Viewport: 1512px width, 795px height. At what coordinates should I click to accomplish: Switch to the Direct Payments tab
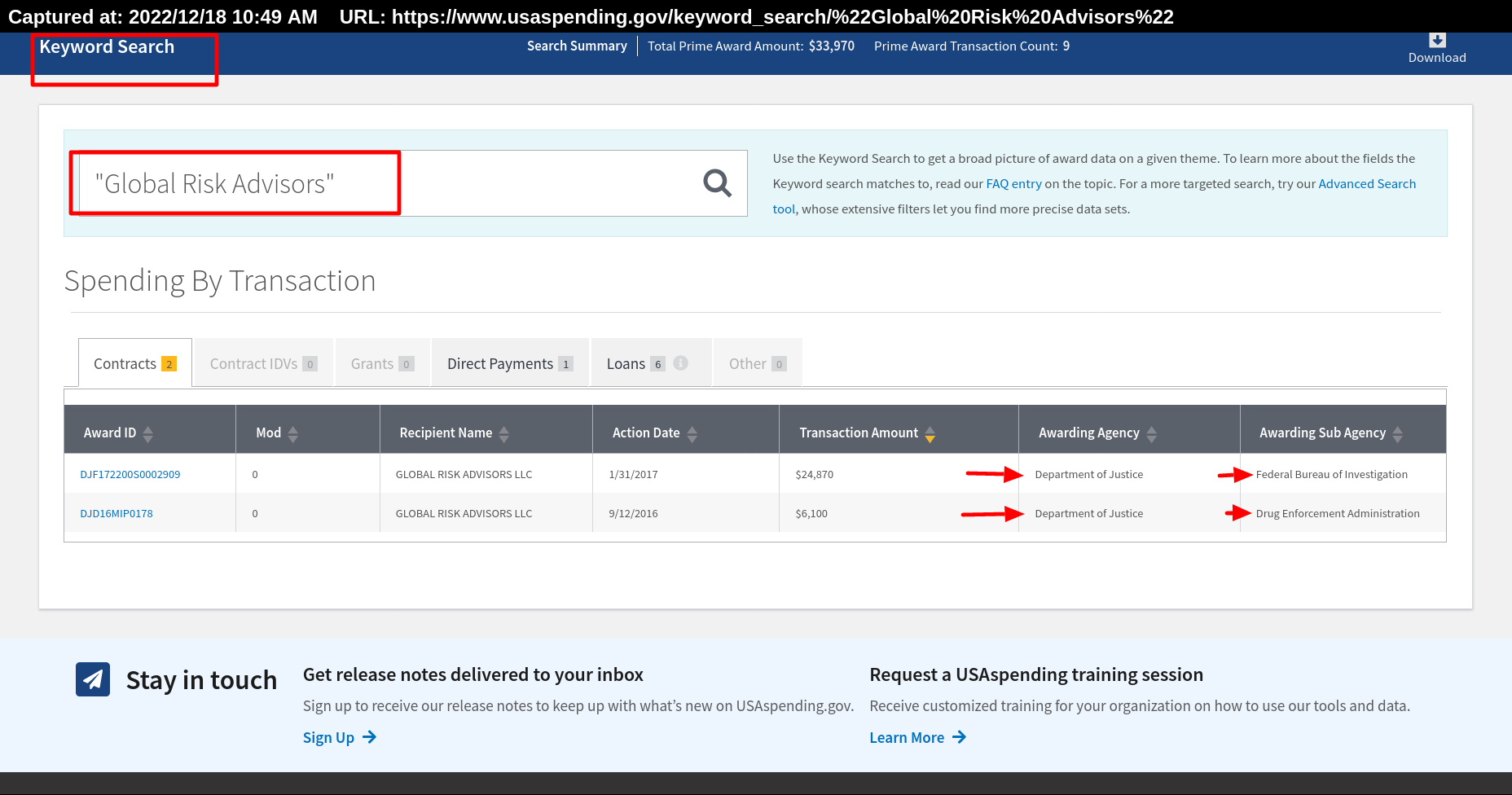point(510,363)
